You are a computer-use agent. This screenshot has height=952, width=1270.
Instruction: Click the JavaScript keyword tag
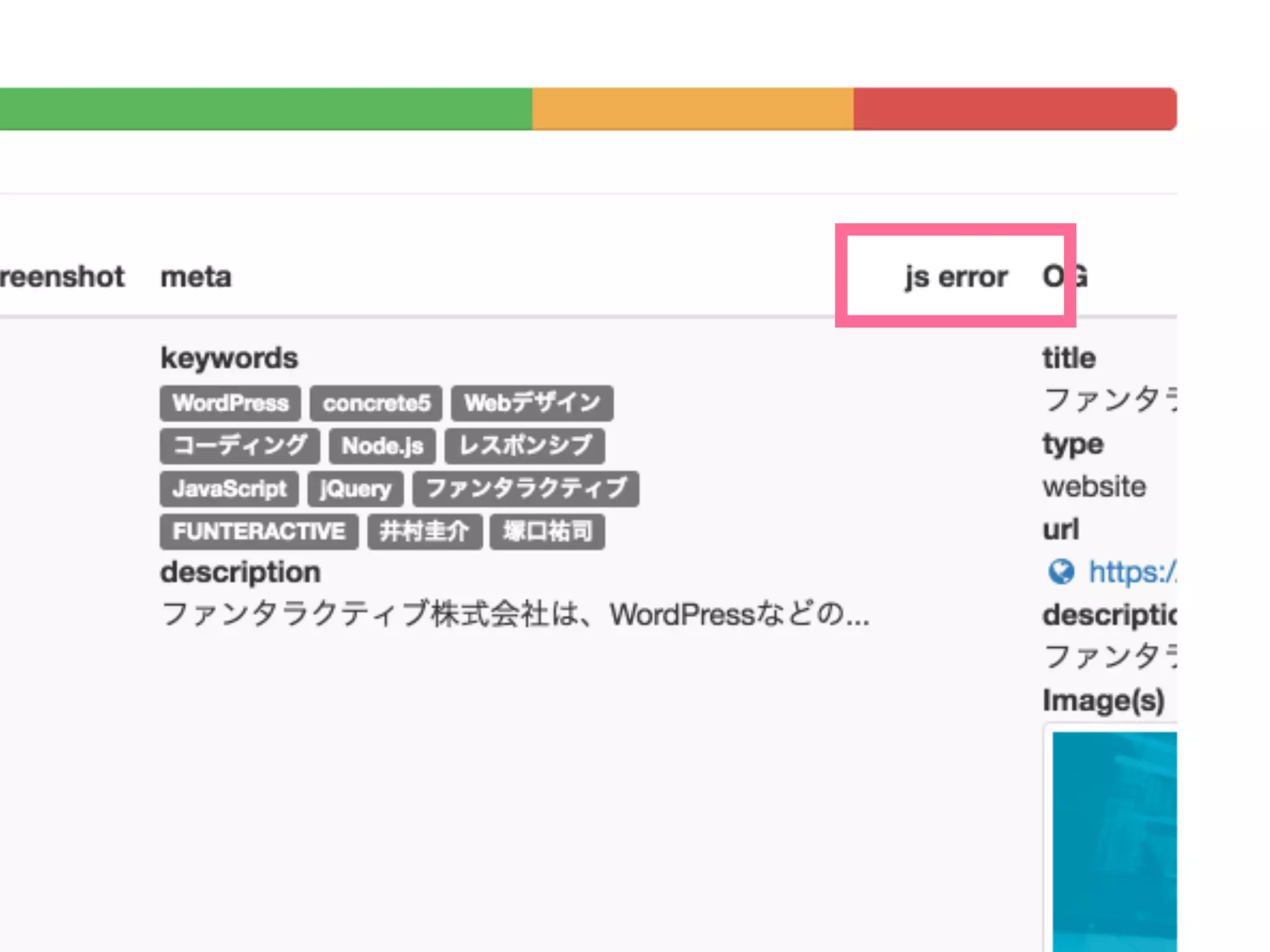click(x=229, y=489)
